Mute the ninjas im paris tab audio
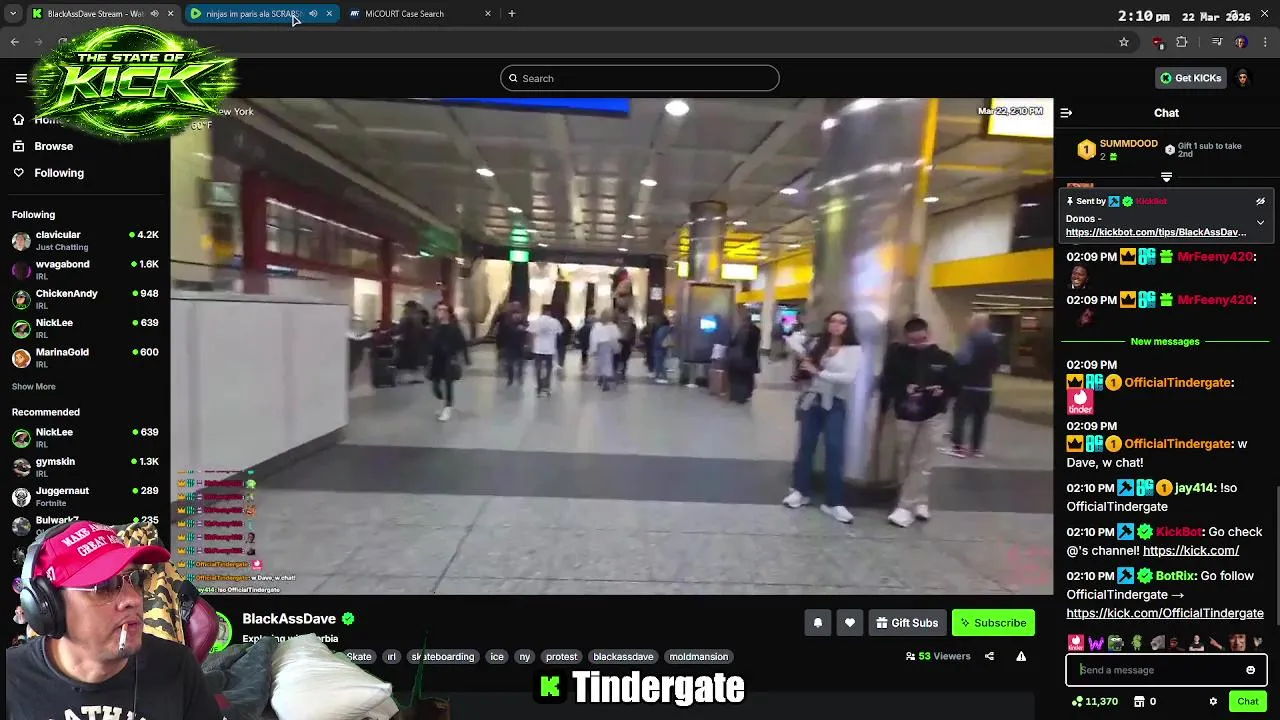 coord(313,14)
